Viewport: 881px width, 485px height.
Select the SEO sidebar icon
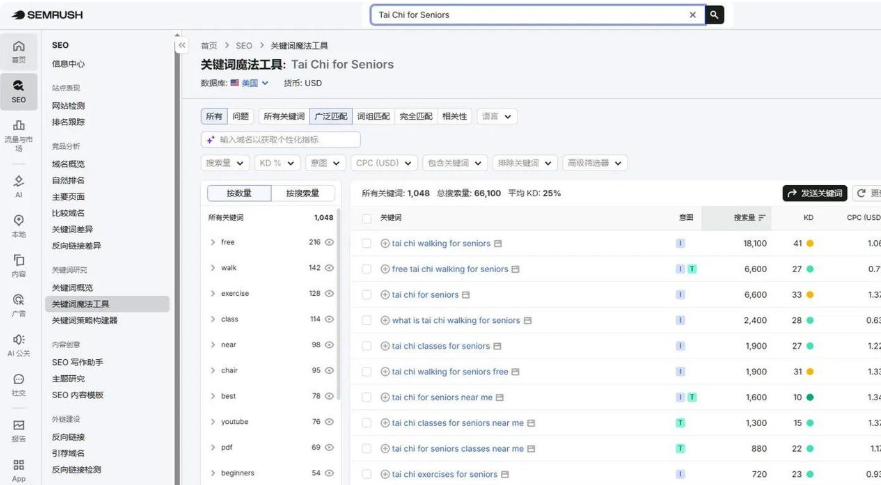pyautogui.click(x=19, y=91)
